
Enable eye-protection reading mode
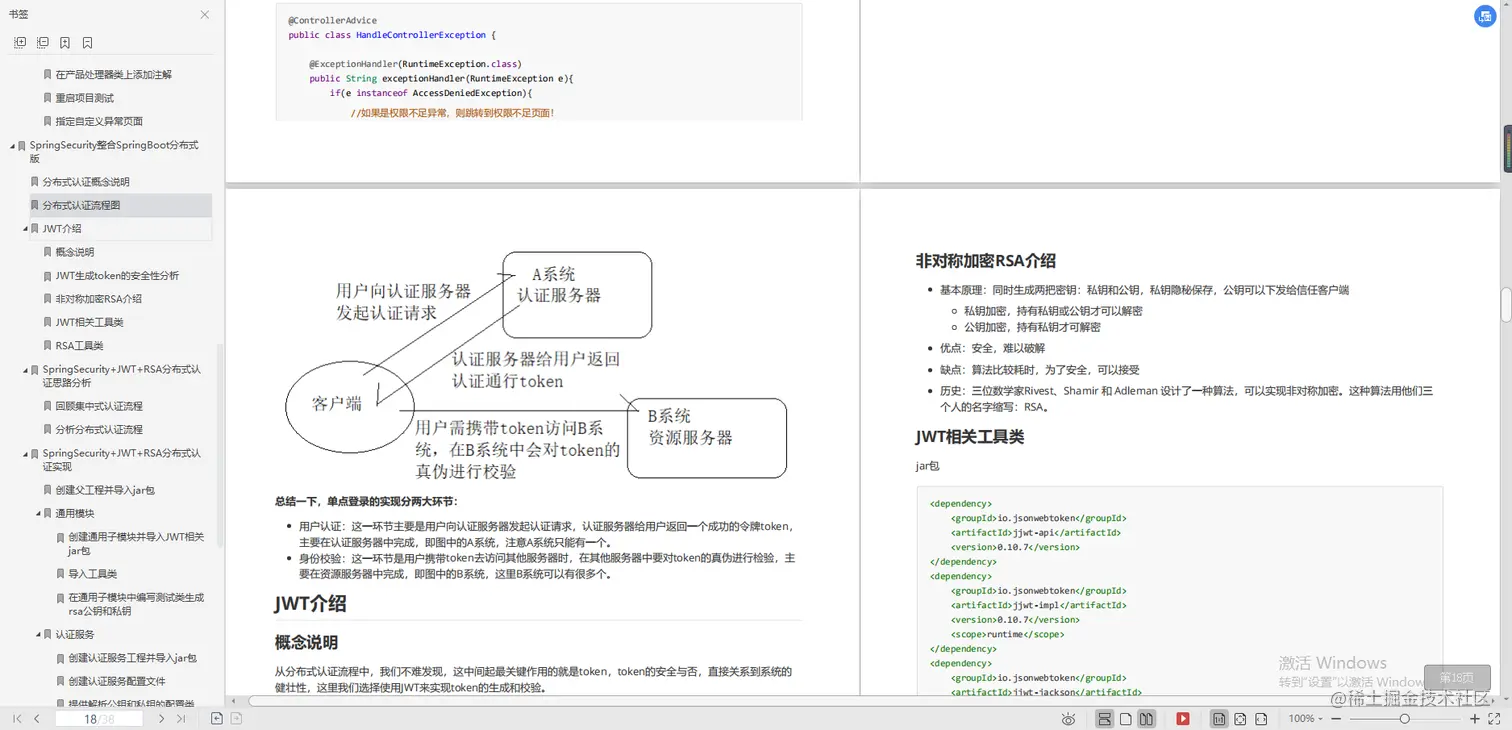click(1068, 719)
